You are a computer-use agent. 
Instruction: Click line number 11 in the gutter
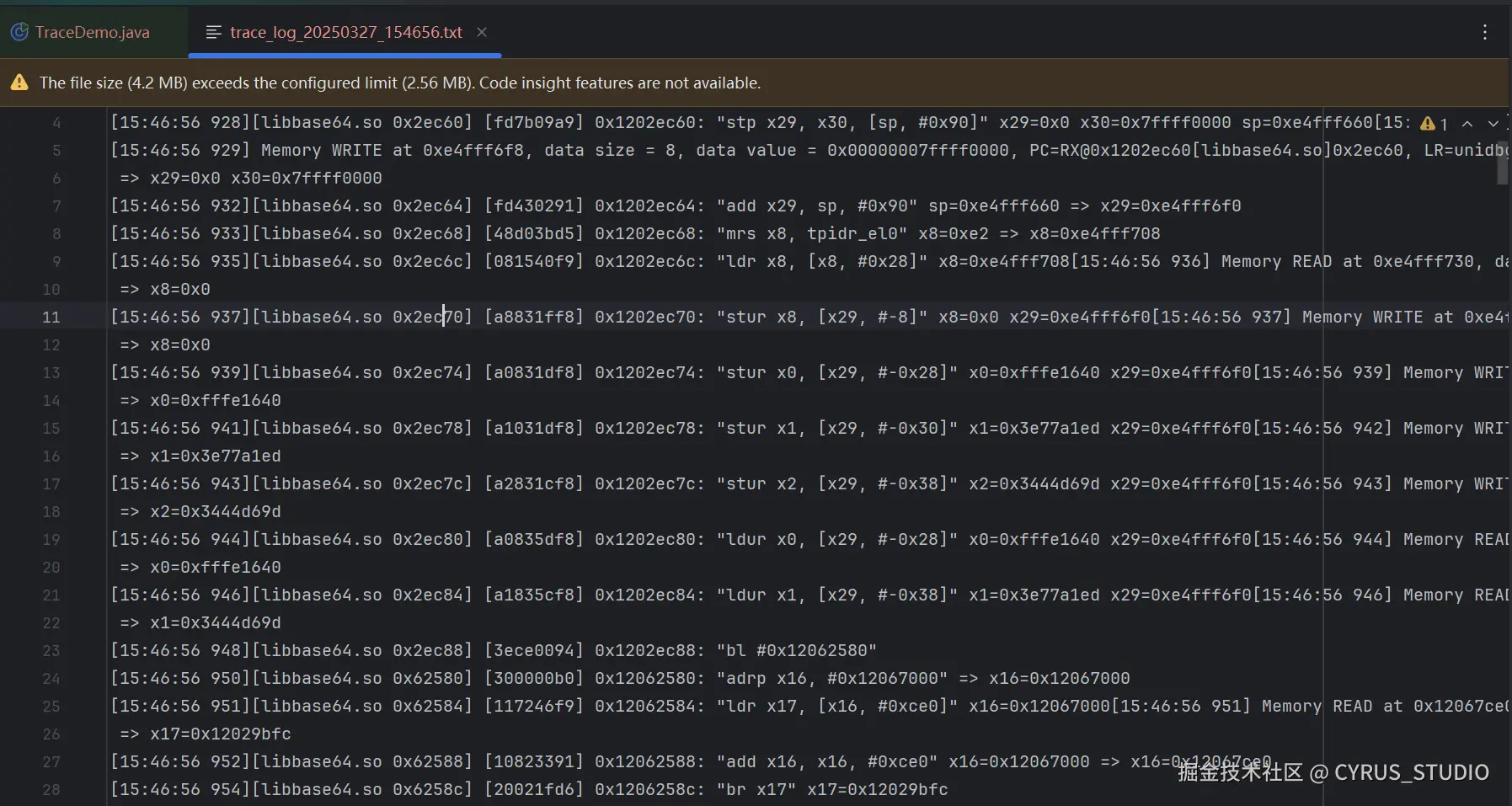tap(51, 317)
